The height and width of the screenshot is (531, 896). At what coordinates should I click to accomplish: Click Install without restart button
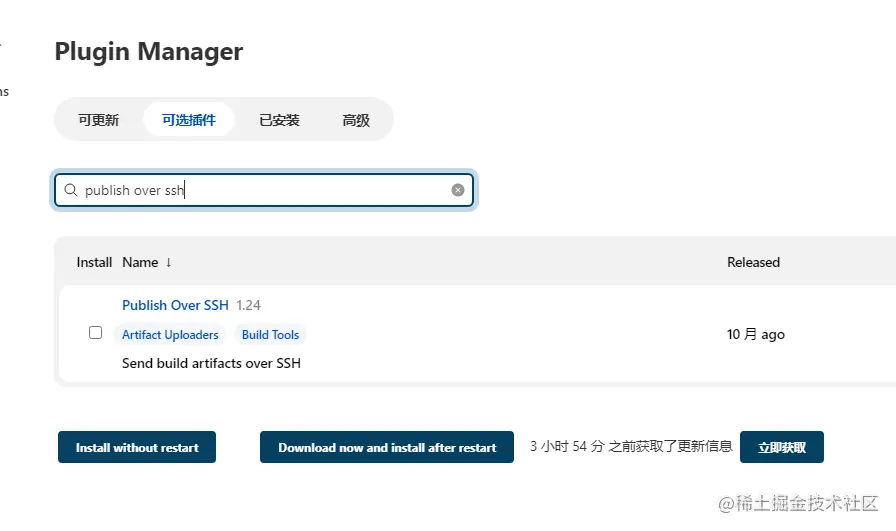[137, 447]
